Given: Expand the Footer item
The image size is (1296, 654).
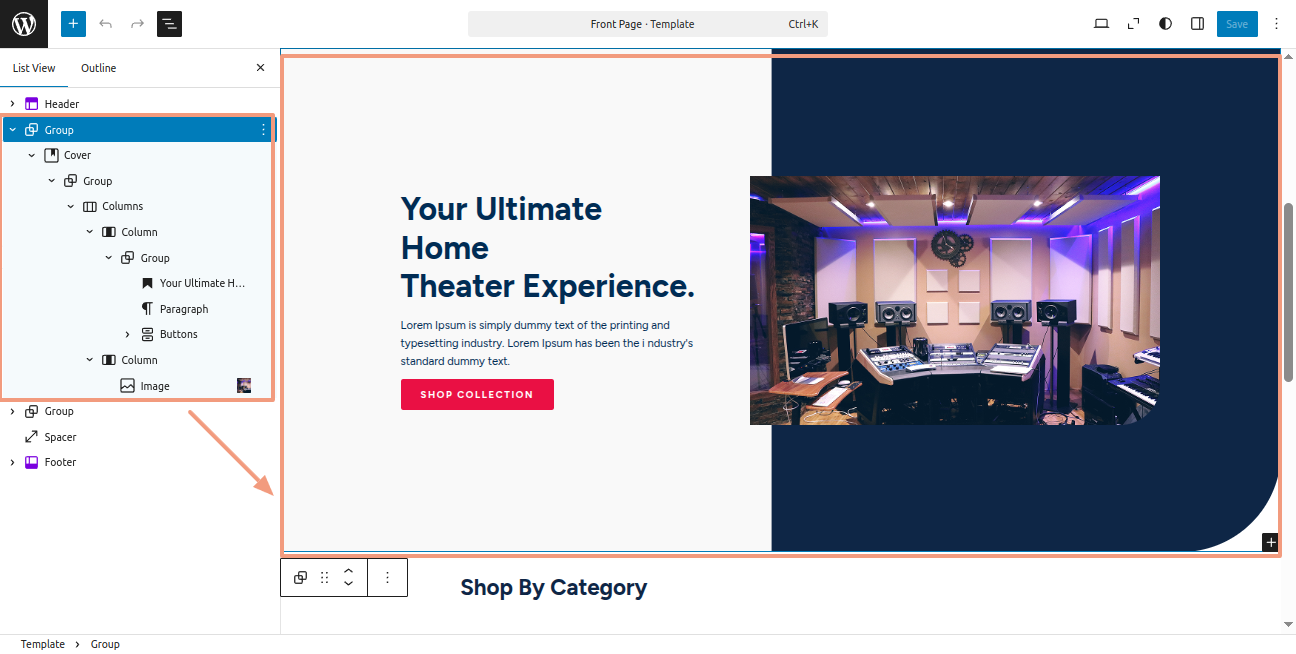Looking at the screenshot, I should point(12,462).
